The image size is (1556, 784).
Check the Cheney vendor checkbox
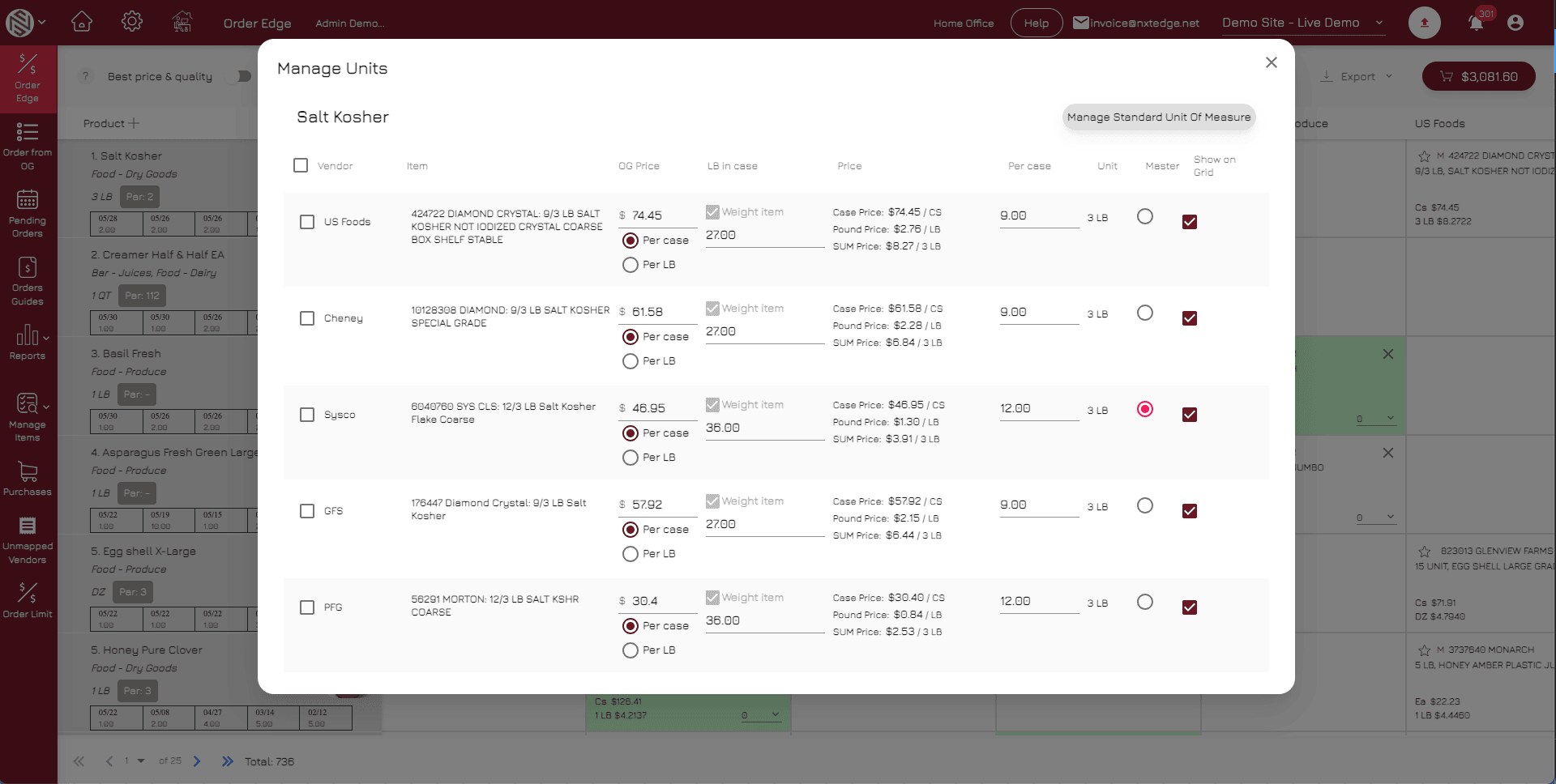[x=307, y=318]
